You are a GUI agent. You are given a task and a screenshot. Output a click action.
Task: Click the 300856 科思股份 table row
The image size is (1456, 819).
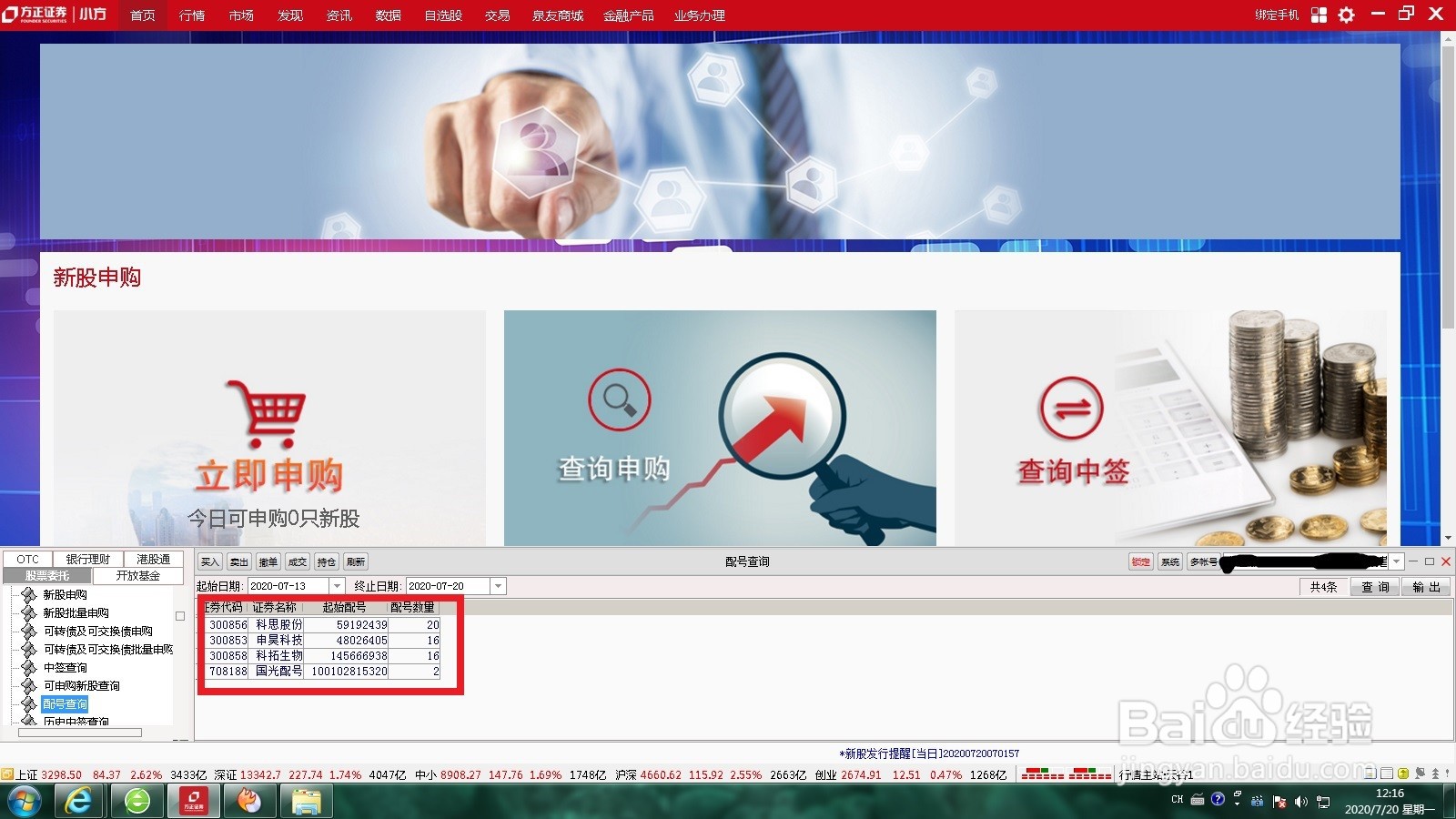click(323, 625)
